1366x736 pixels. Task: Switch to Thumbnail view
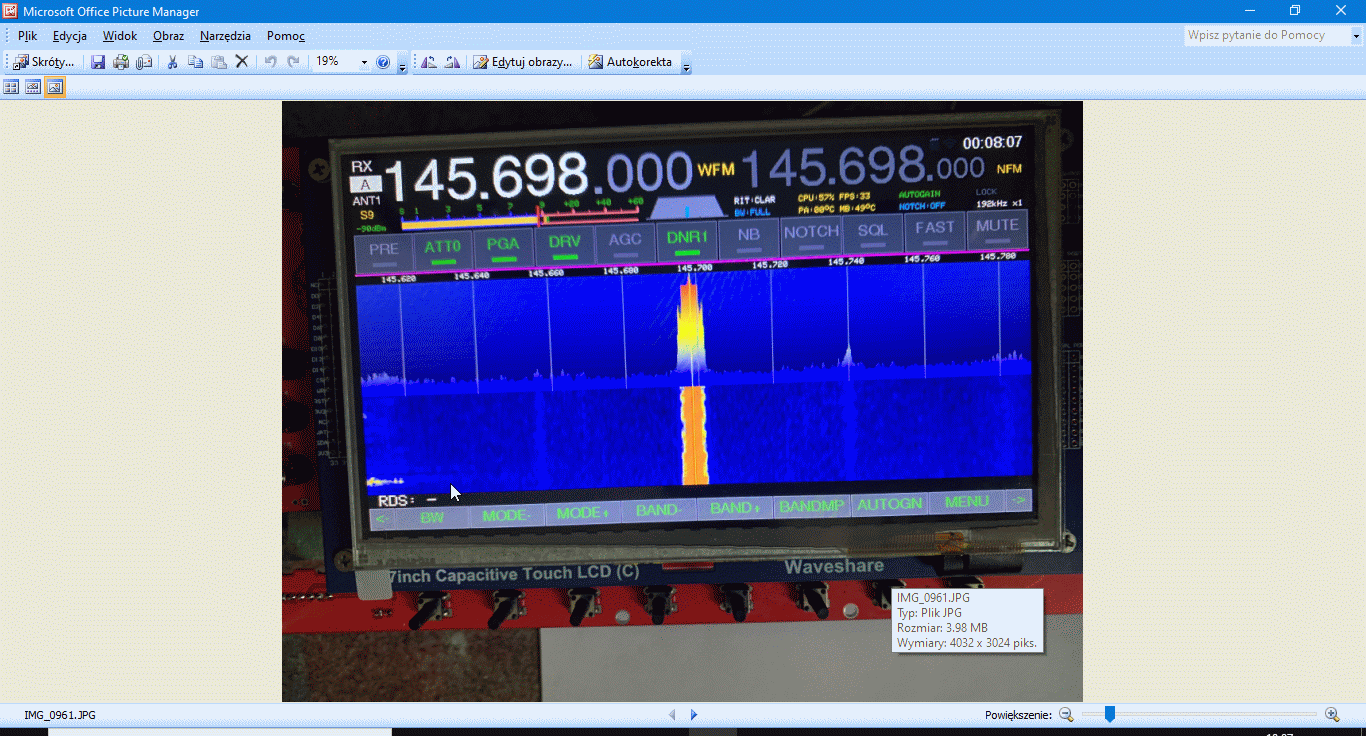[12, 87]
